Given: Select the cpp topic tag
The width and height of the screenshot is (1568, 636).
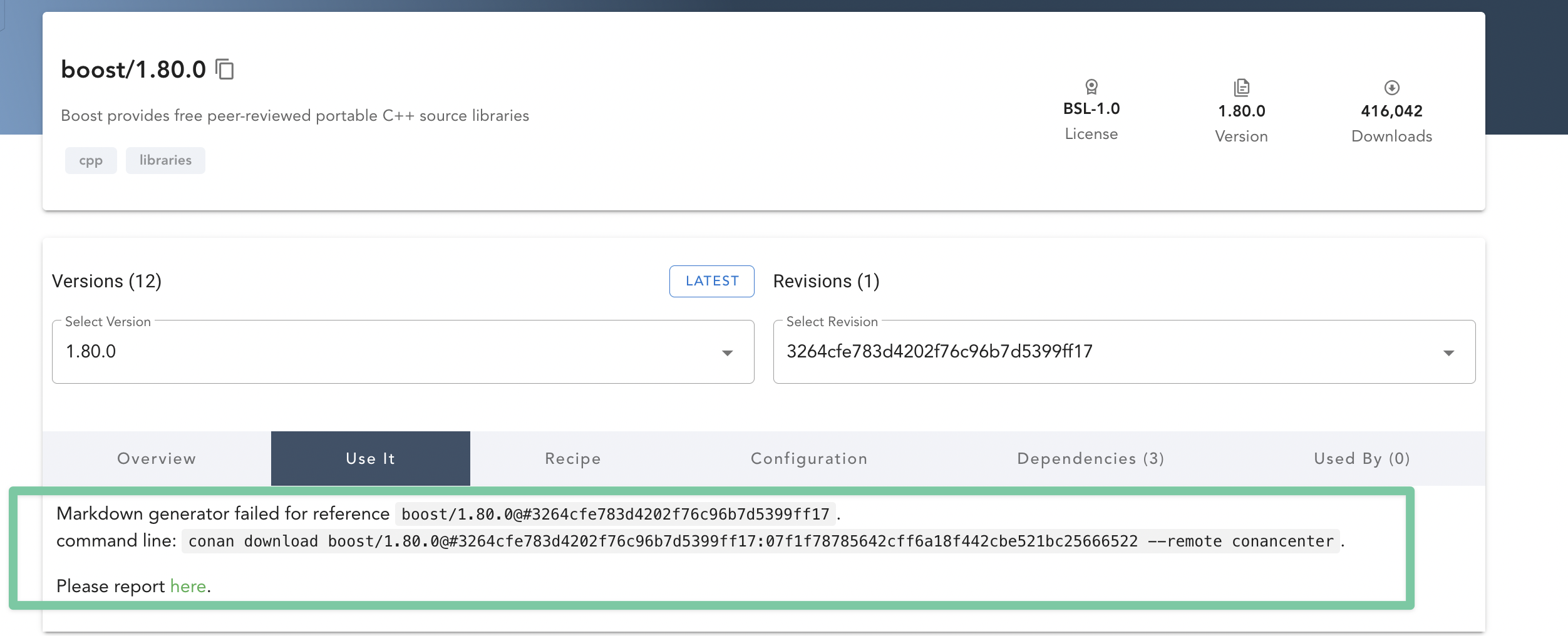Looking at the screenshot, I should [x=91, y=160].
